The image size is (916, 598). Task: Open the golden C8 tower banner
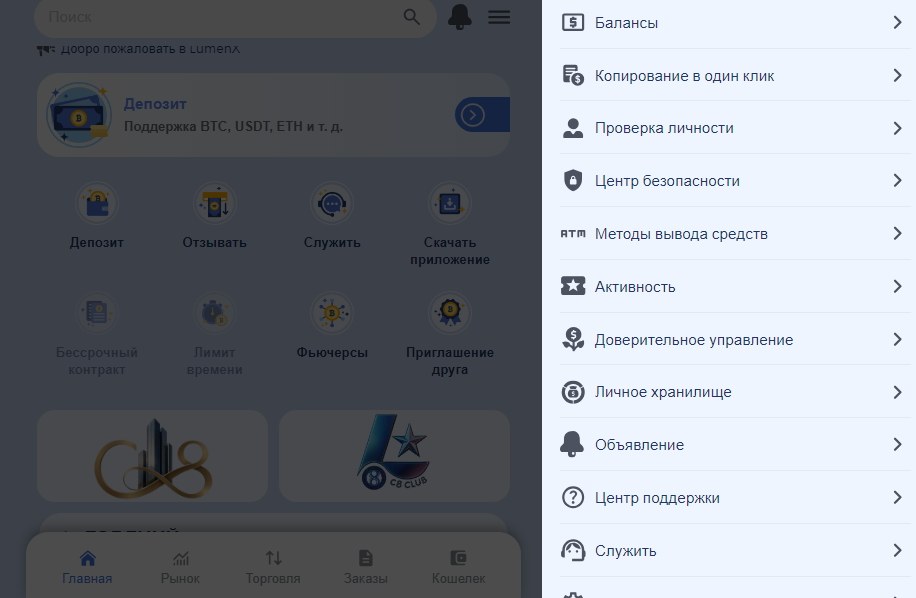152,456
